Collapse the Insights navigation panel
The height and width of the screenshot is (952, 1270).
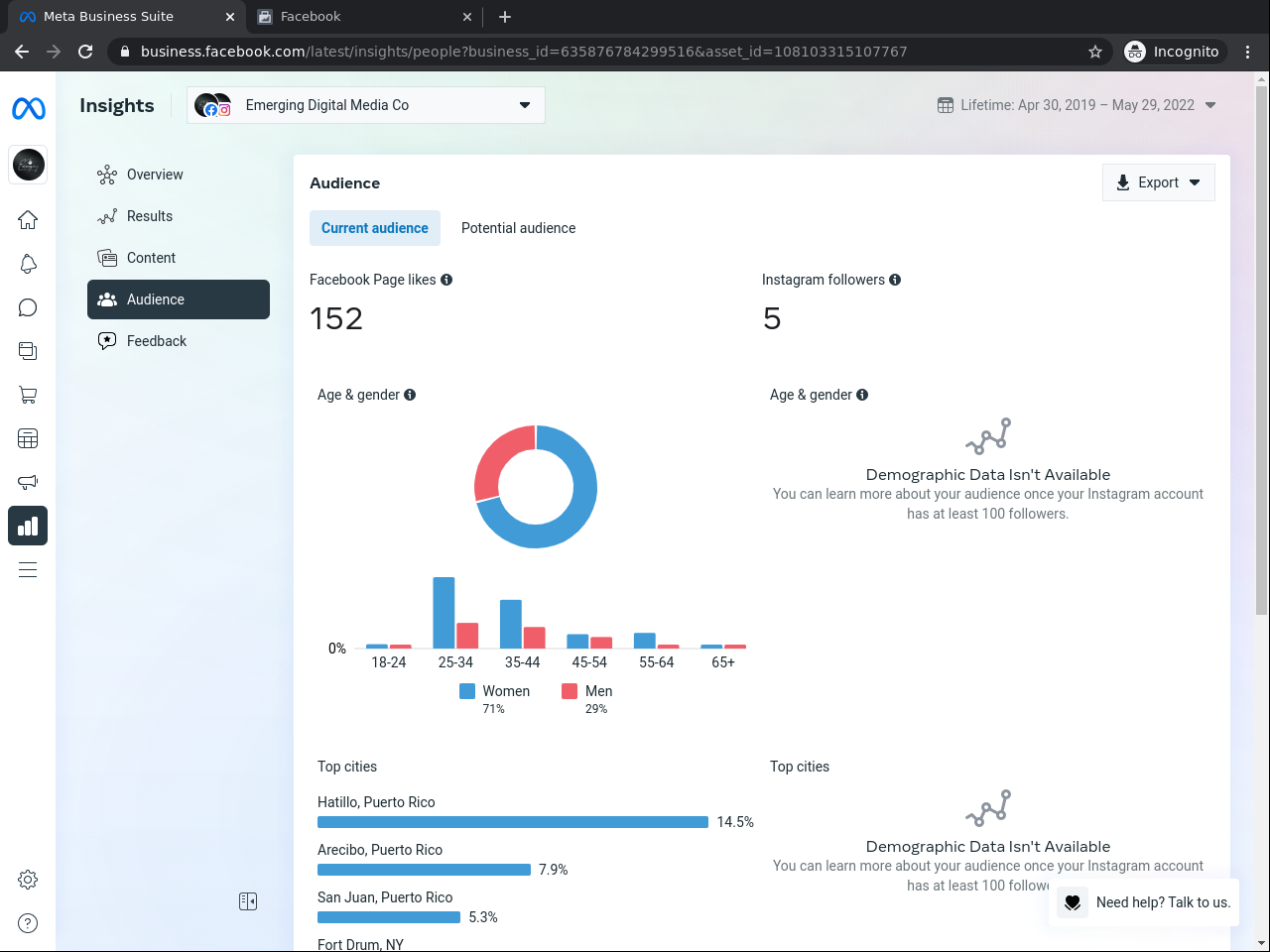click(248, 901)
